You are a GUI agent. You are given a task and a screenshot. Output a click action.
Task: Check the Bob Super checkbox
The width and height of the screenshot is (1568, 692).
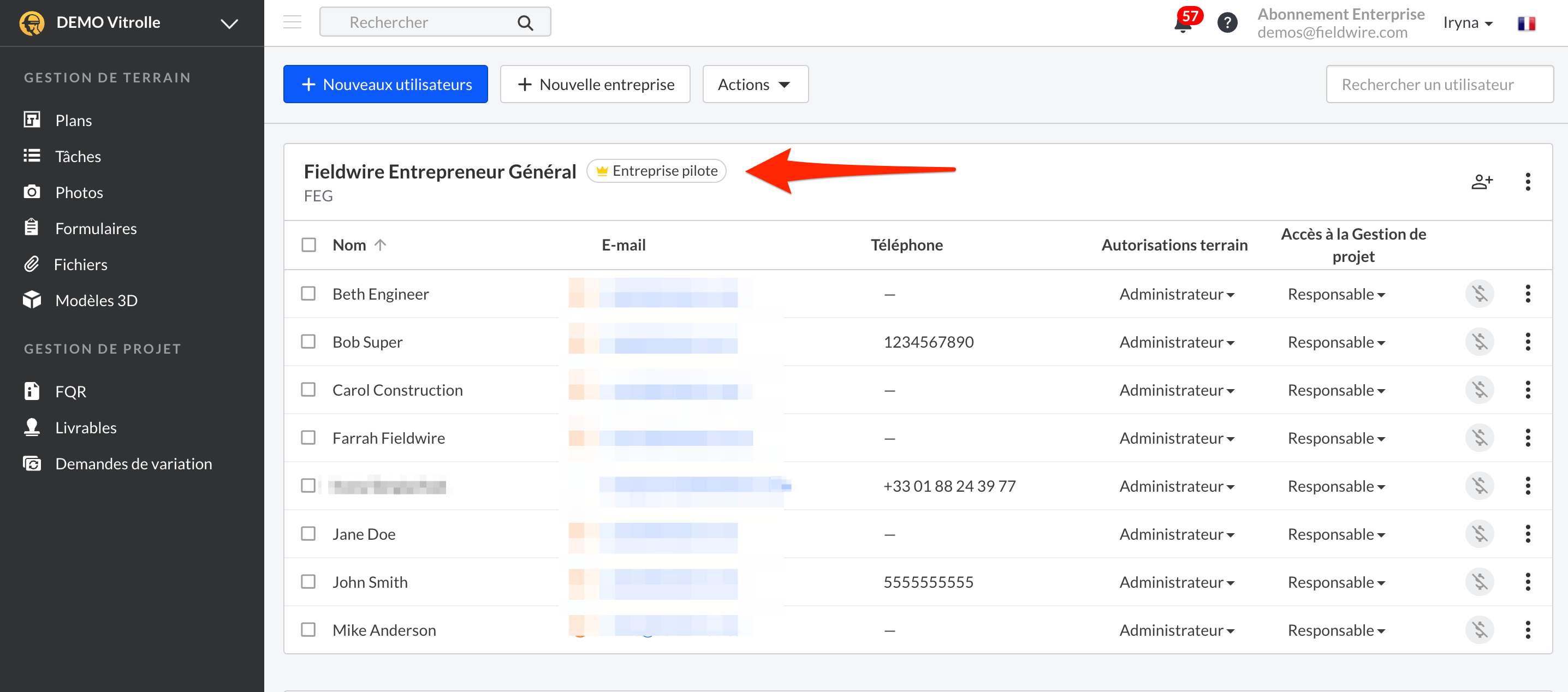[x=308, y=342]
